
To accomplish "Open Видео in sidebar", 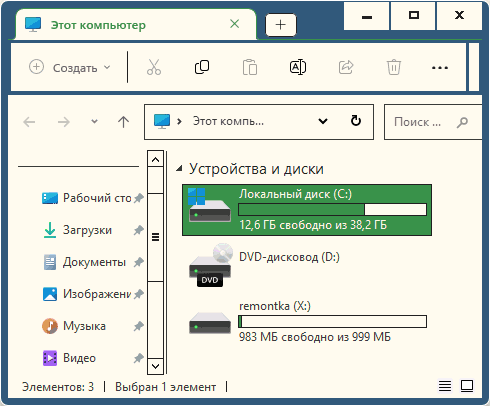I will 70,358.
